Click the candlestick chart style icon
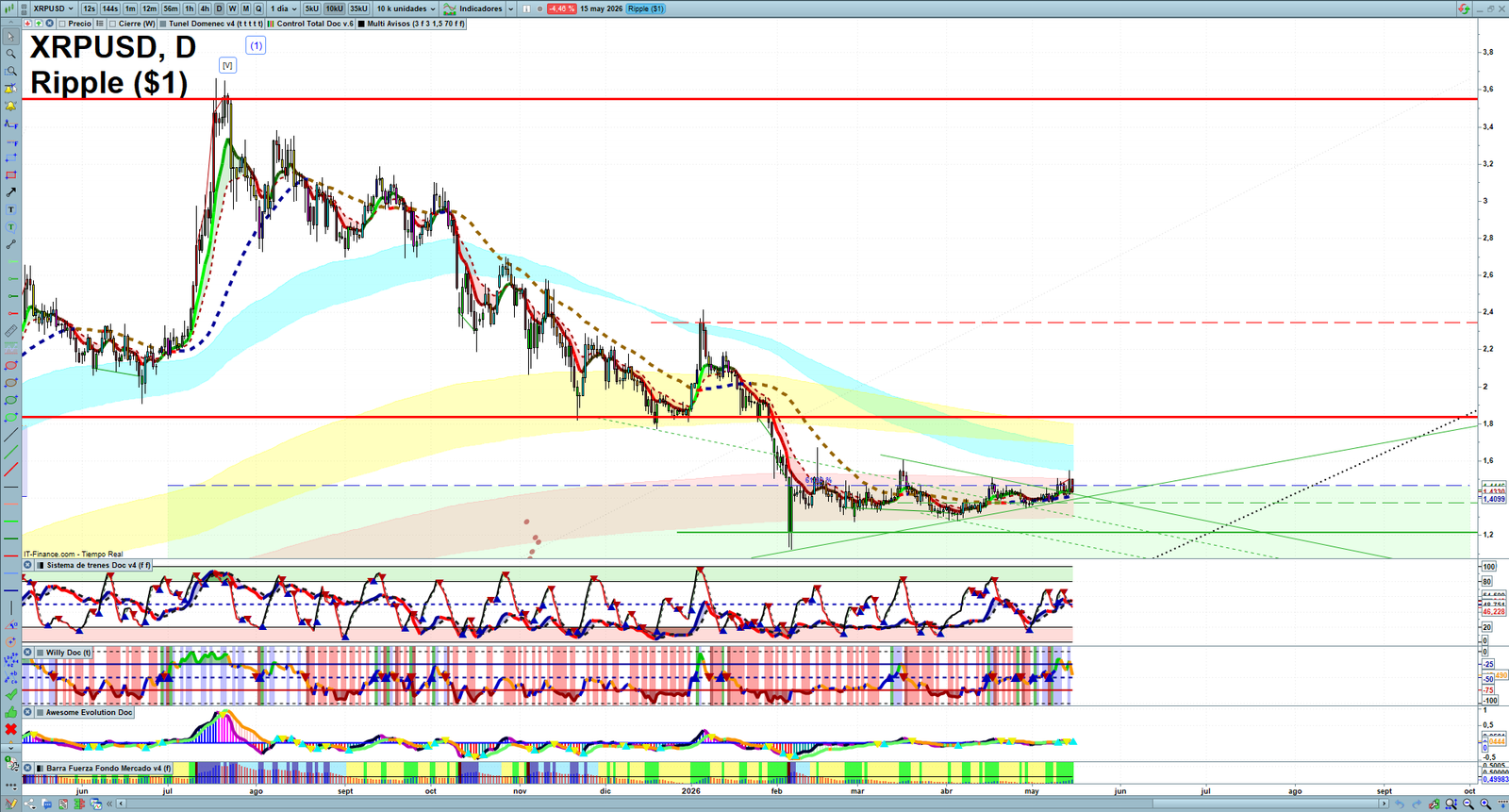 (x=9, y=8)
